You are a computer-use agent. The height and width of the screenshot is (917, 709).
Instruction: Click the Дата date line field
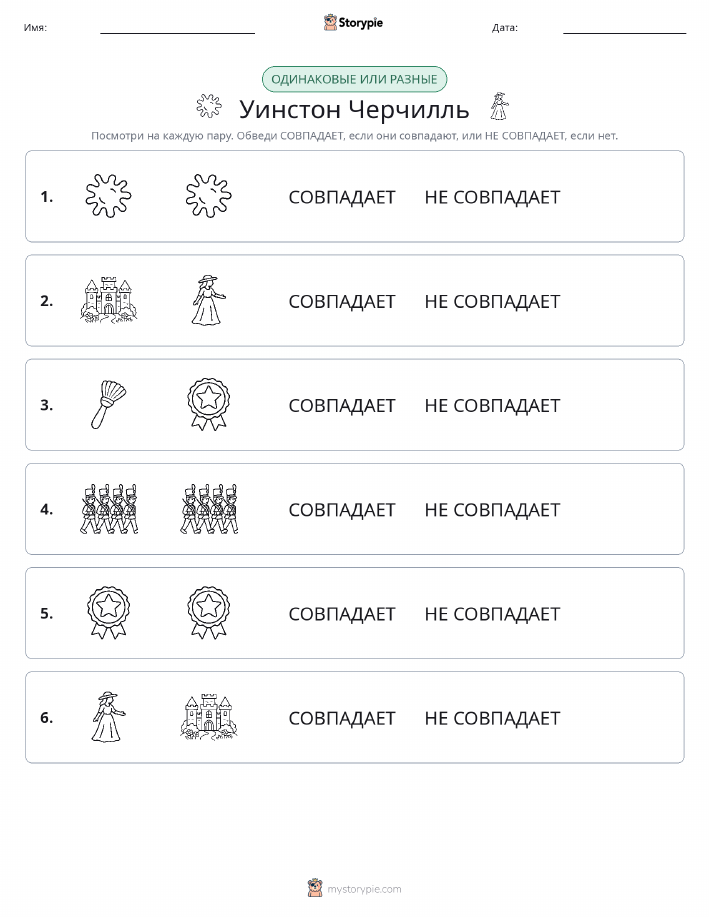tap(624, 28)
